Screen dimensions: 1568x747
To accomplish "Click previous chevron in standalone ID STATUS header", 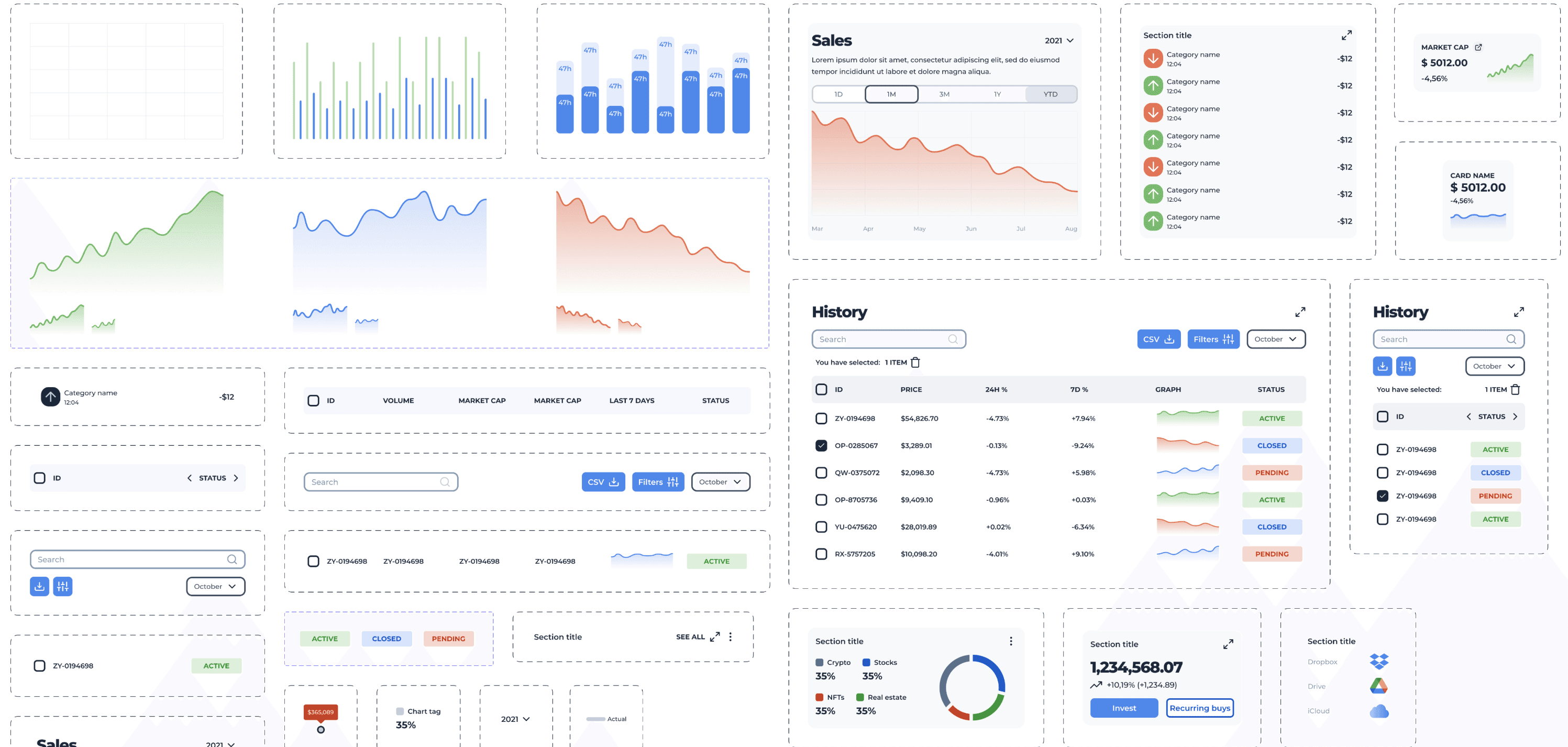I will pos(189,478).
